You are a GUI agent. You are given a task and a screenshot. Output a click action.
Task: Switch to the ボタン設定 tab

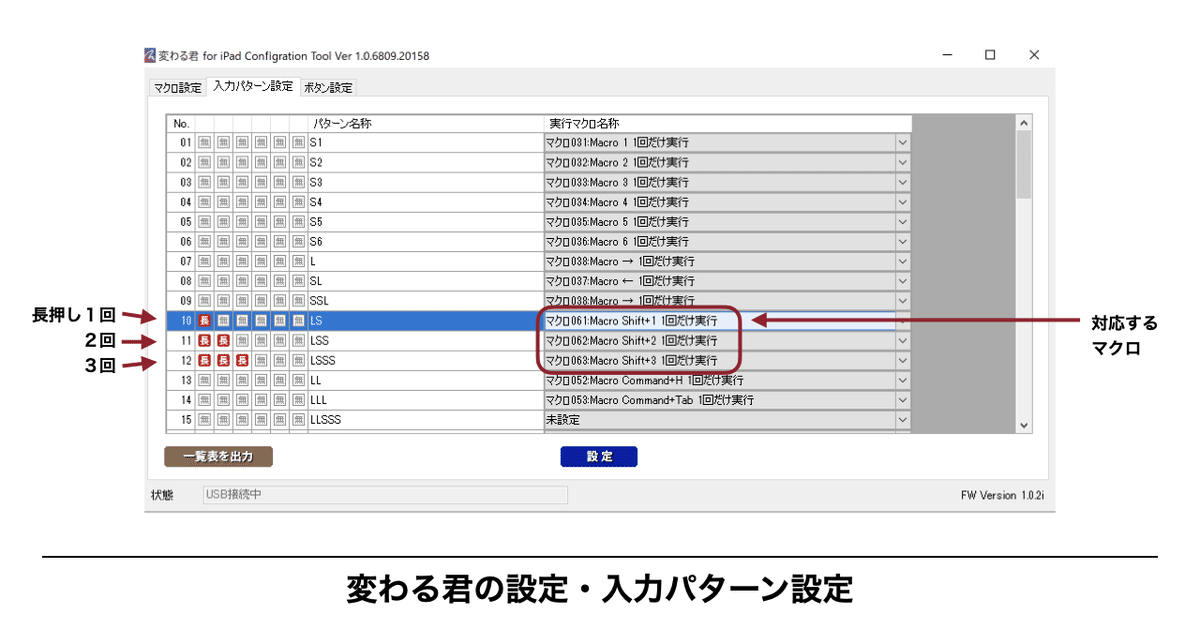coord(327,87)
